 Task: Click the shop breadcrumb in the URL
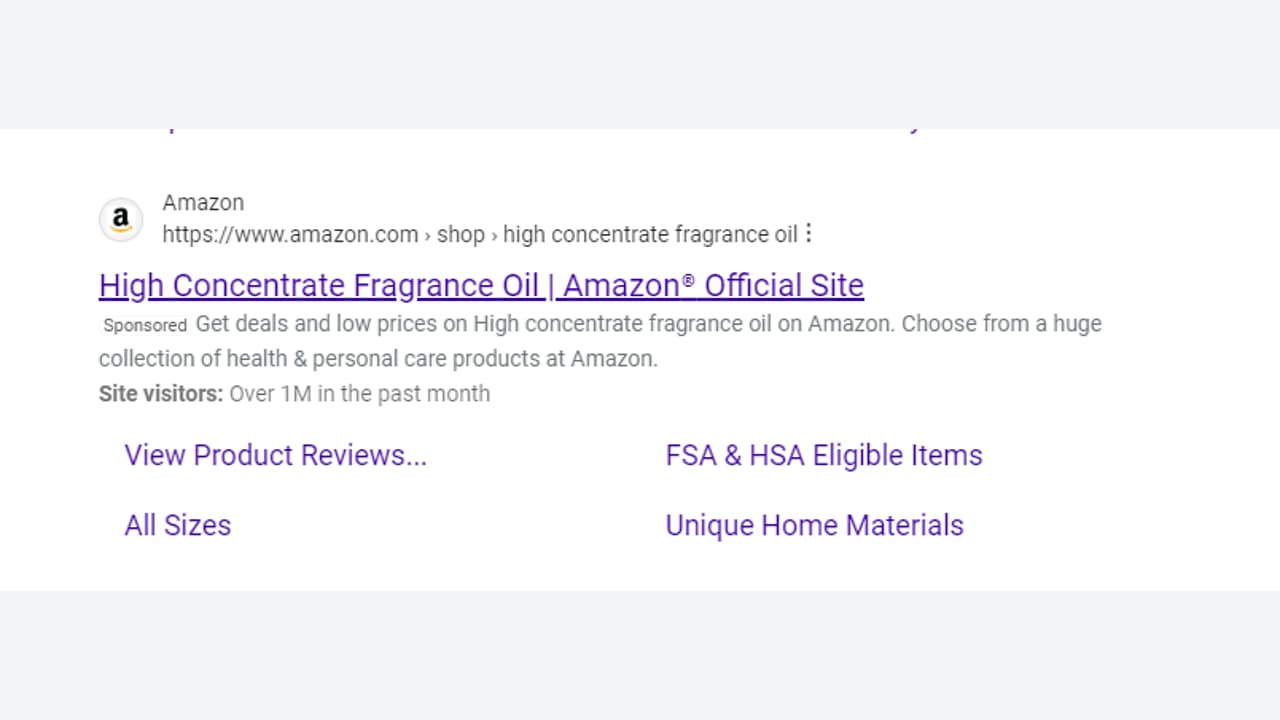[460, 235]
